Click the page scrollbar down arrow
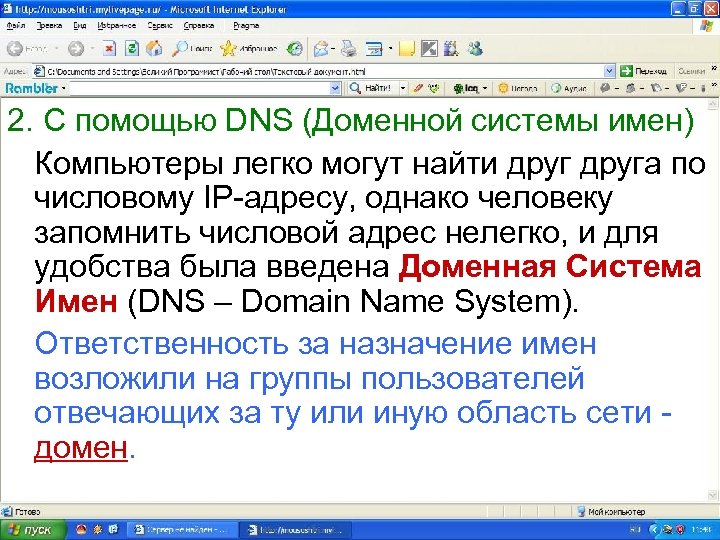The height and width of the screenshot is (540, 720). [713, 495]
